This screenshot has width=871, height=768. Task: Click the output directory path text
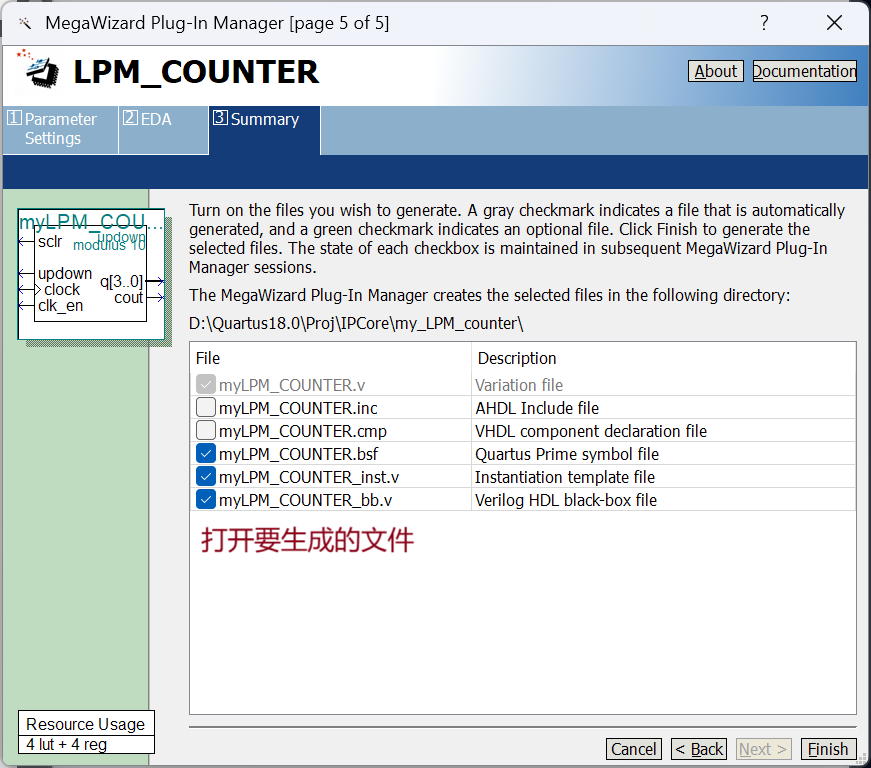click(x=356, y=323)
